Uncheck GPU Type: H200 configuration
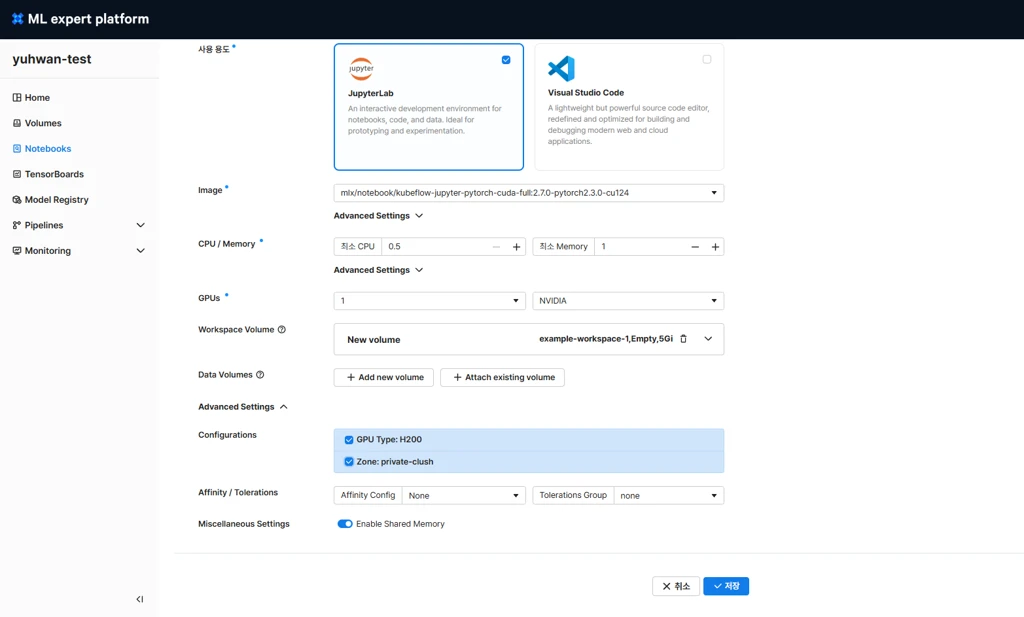Viewport: 1024px width, 617px height. coord(349,439)
